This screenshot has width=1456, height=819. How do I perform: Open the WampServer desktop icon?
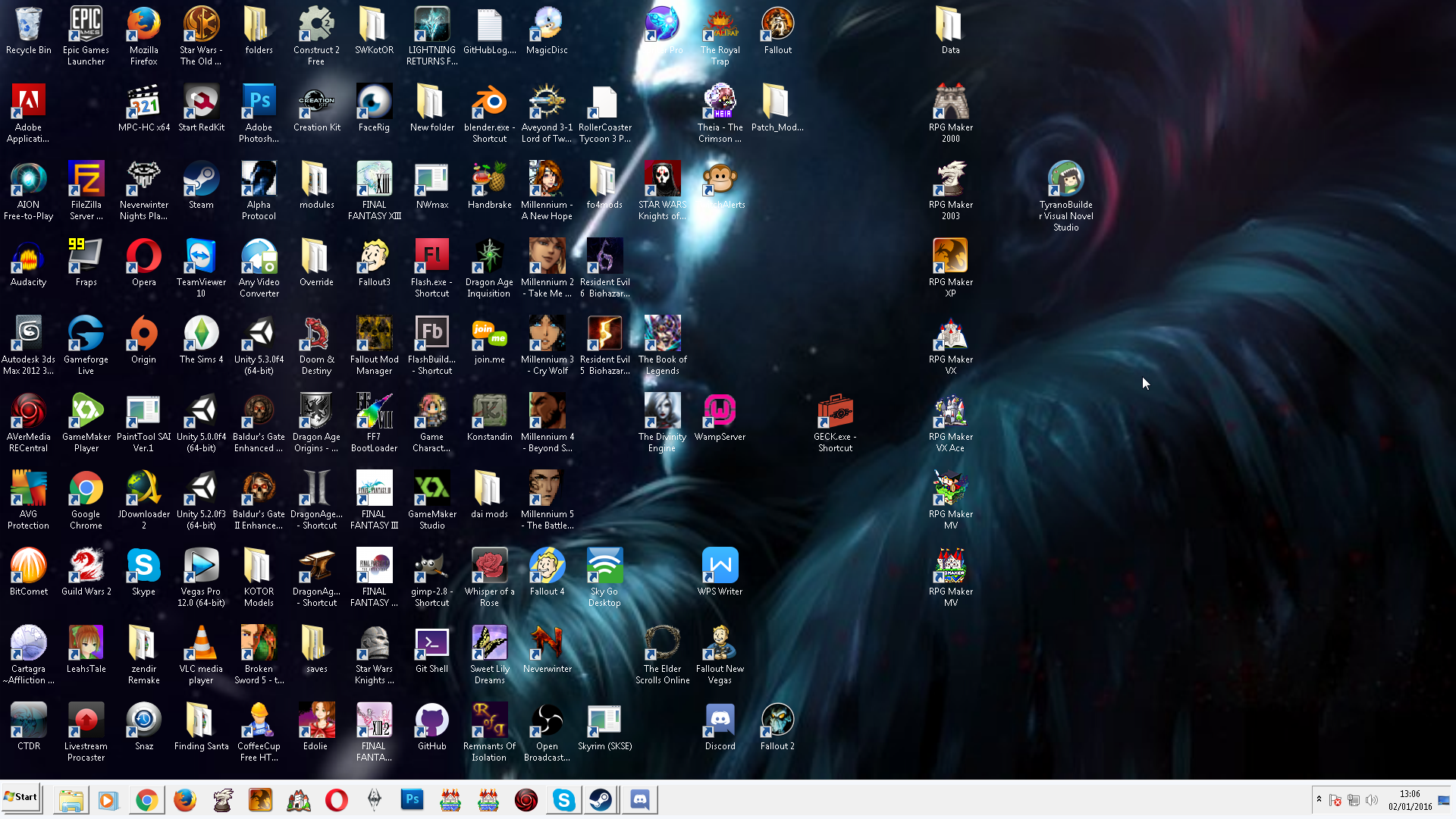click(x=720, y=418)
